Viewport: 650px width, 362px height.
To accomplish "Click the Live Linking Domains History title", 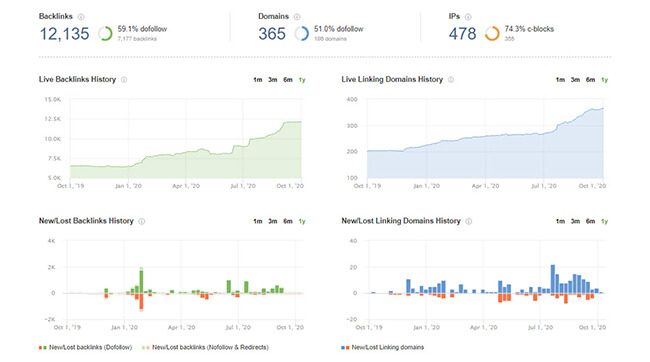I will click(392, 79).
